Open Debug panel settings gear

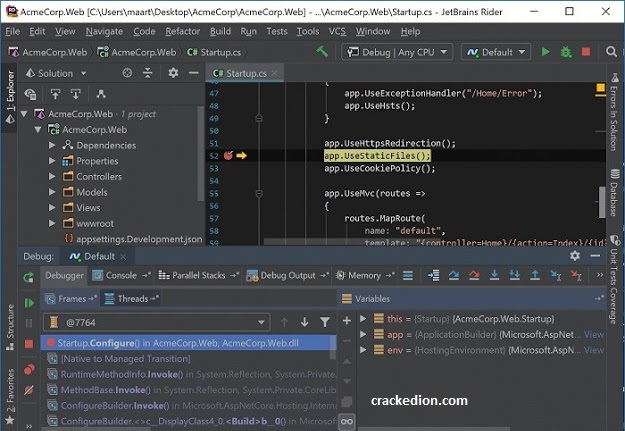click(574, 256)
